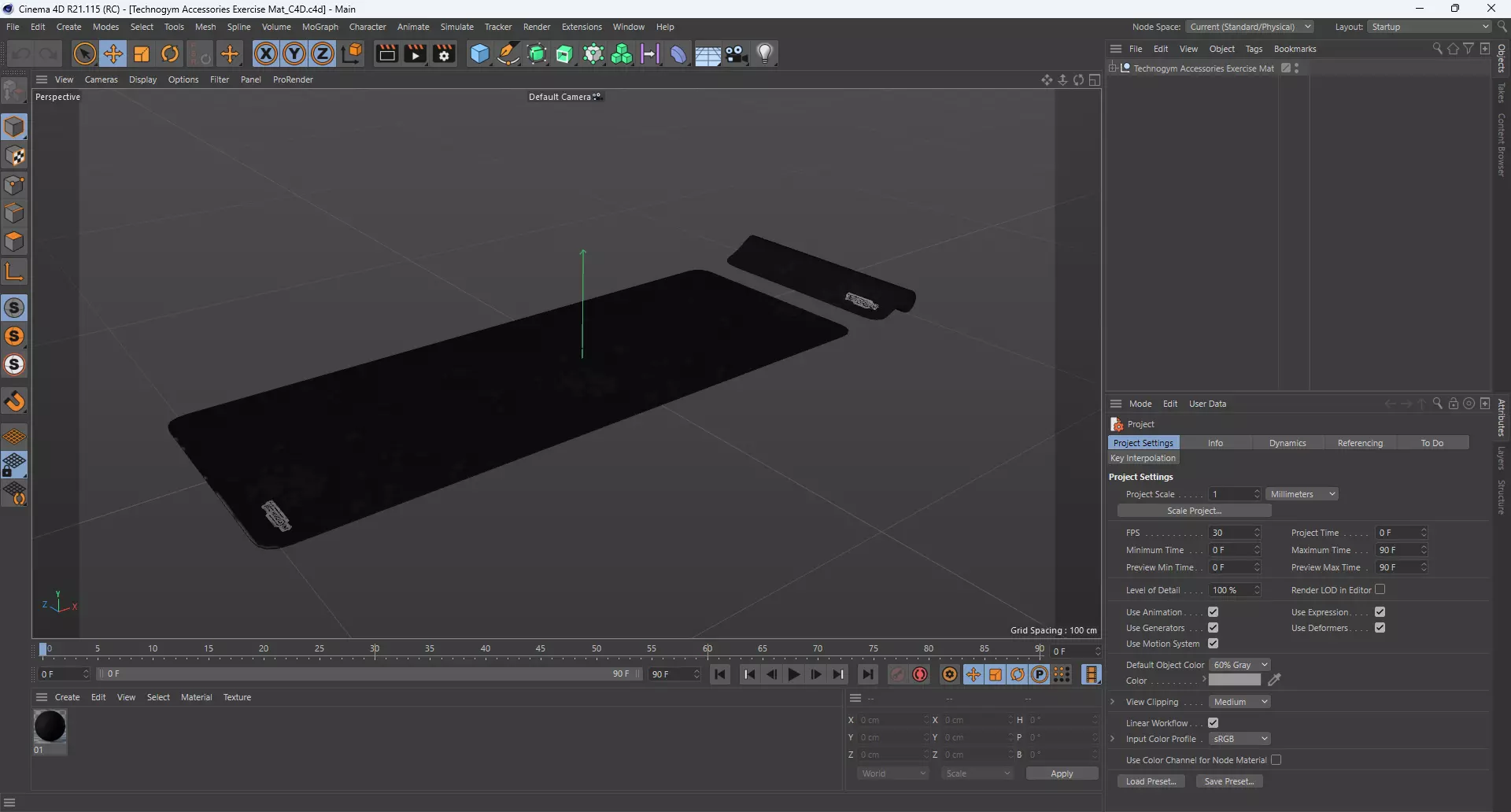
Task: Toggle the Z axis lock
Action: (x=323, y=54)
